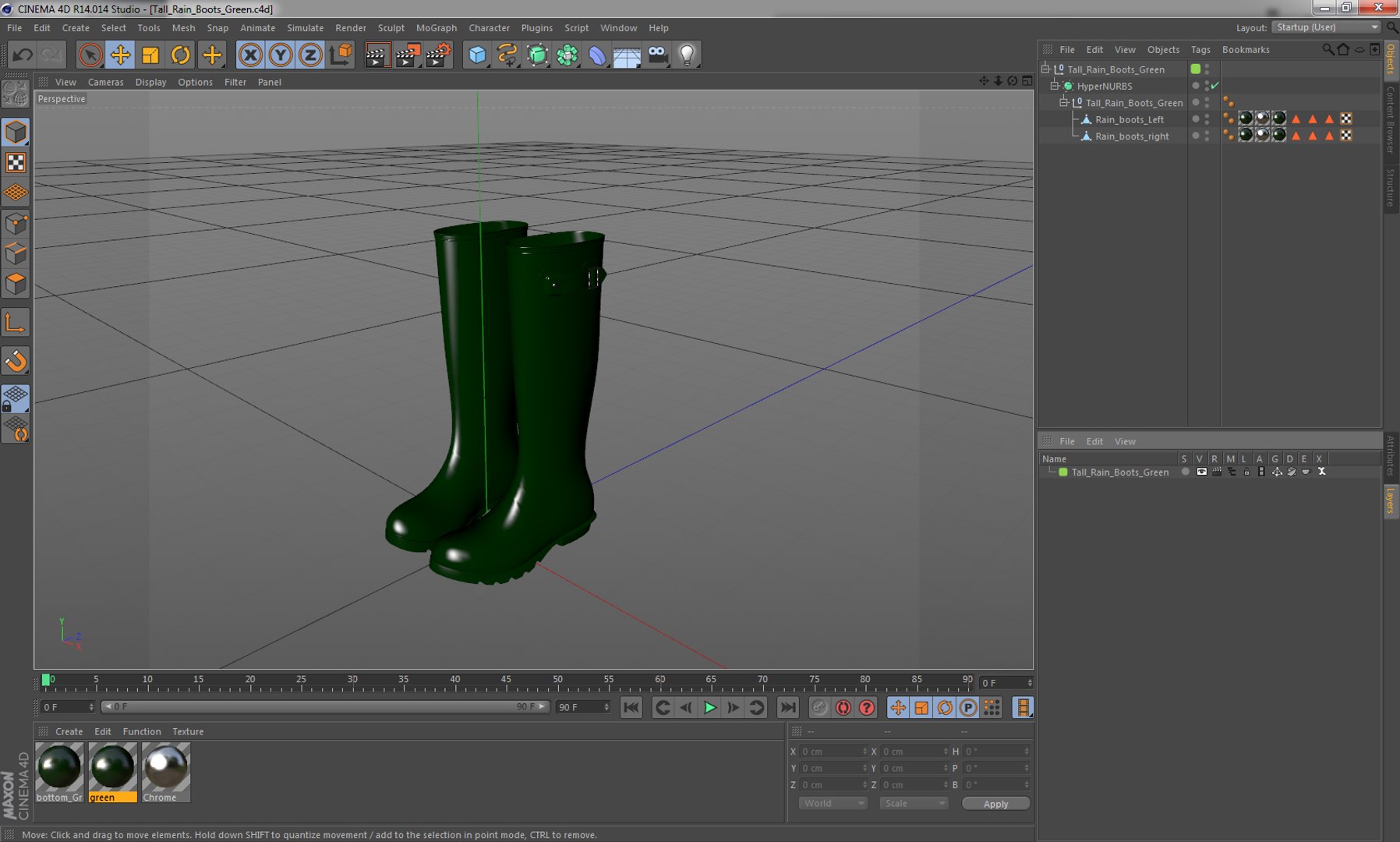Toggle Snap magnet icon
The image size is (1400, 842).
[x=16, y=361]
